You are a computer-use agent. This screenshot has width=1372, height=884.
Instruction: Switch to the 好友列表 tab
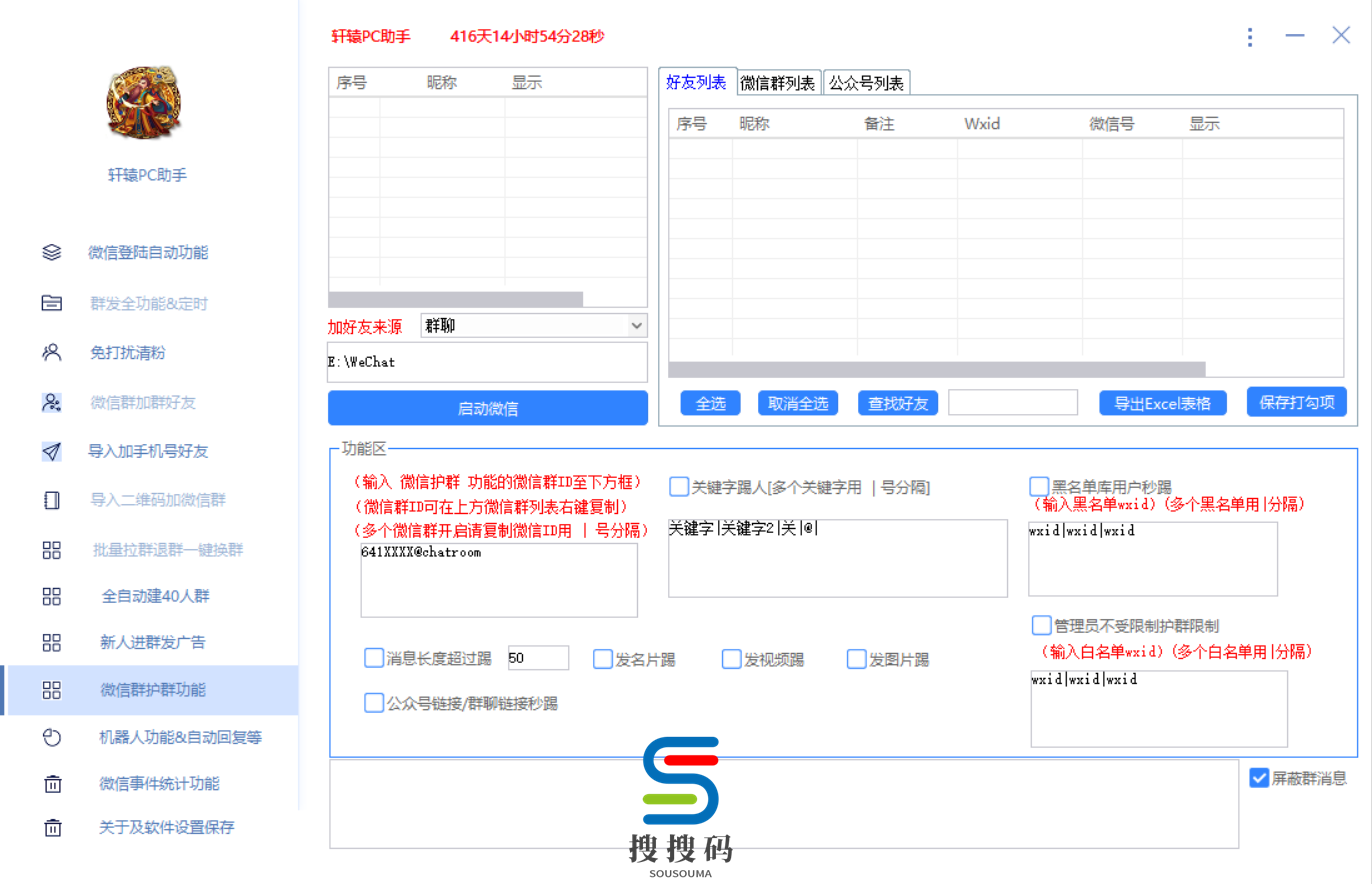coord(697,82)
